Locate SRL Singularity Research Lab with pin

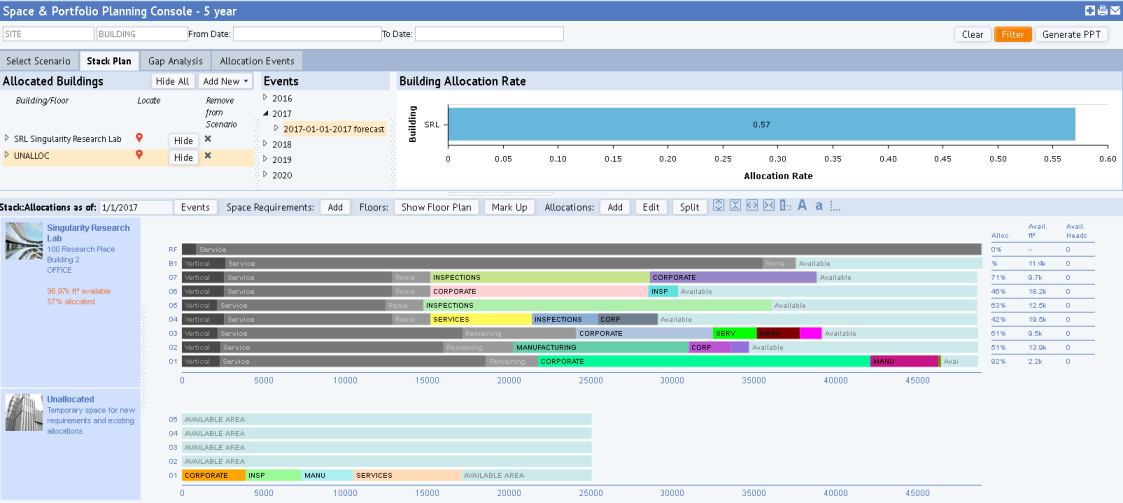[140, 138]
